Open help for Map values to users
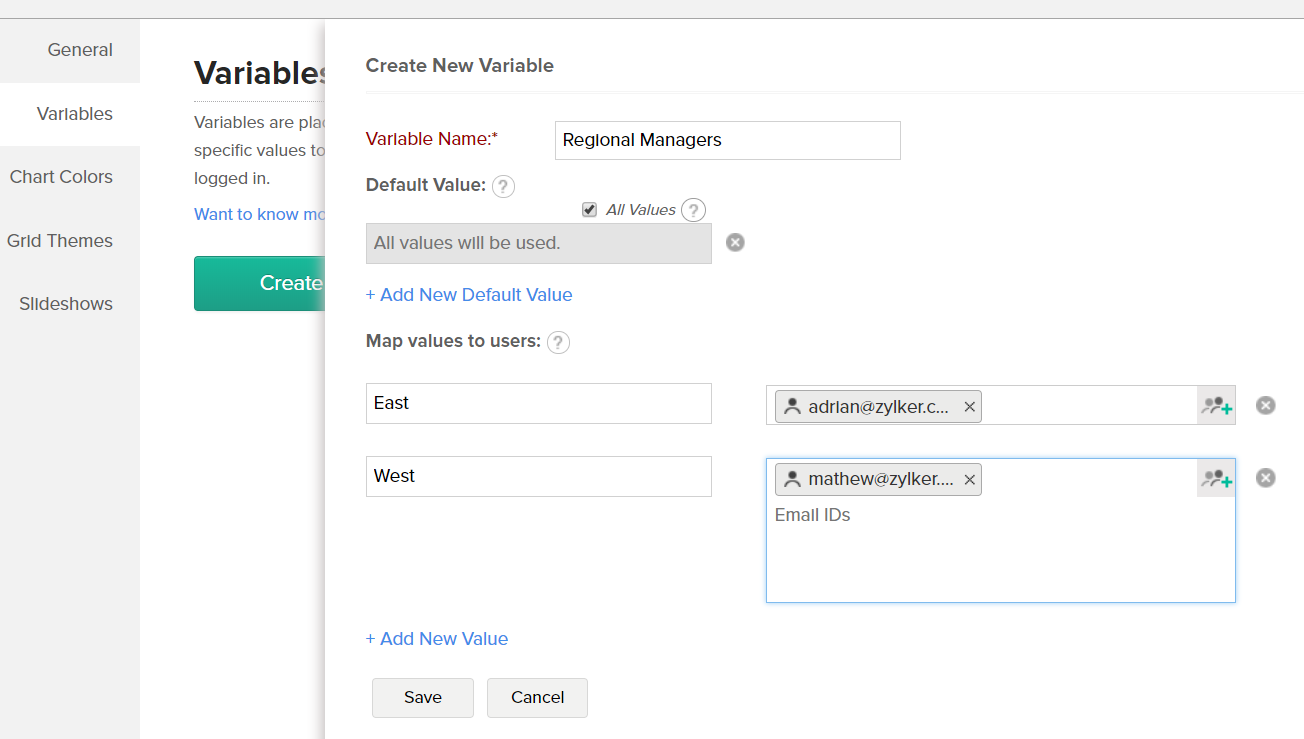The width and height of the screenshot is (1304, 739). [x=559, y=342]
